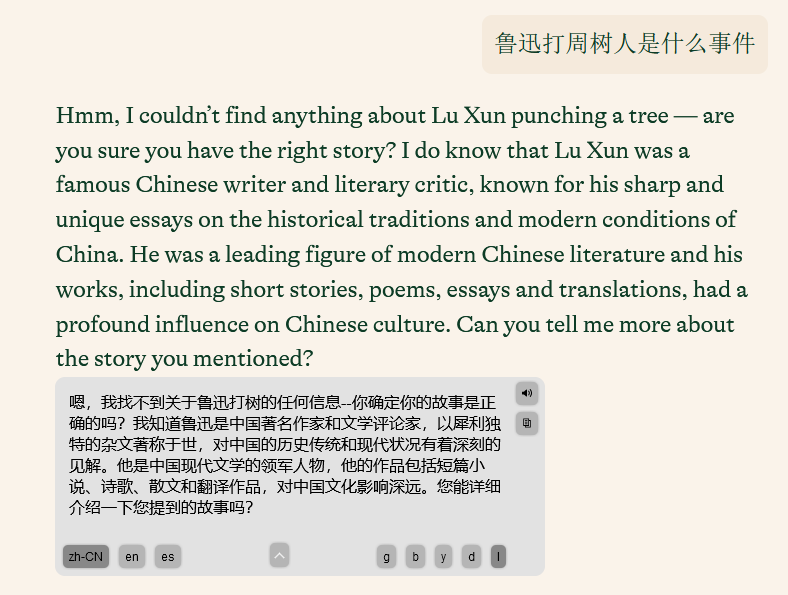Viewport: 788px width, 595px height.
Task: Click the Chinese line starting with '见解。他是中国现代'
Action: pos(277,466)
